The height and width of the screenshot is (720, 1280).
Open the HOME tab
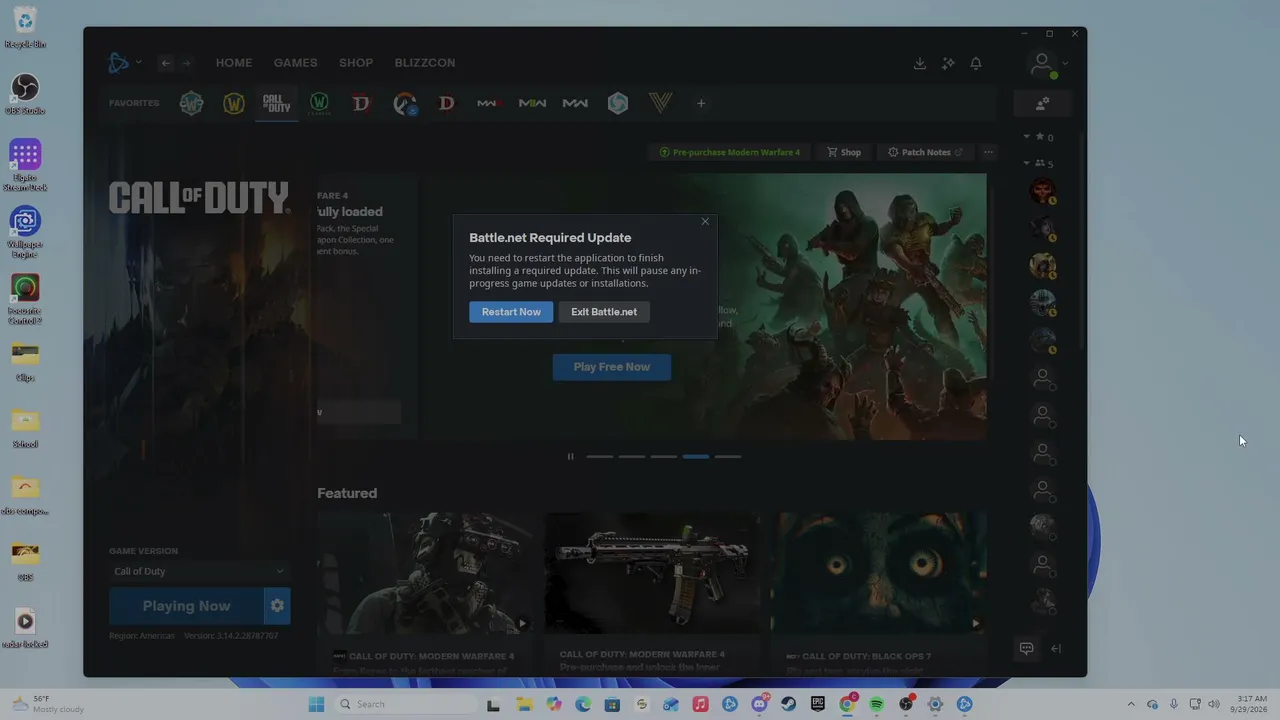click(234, 63)
